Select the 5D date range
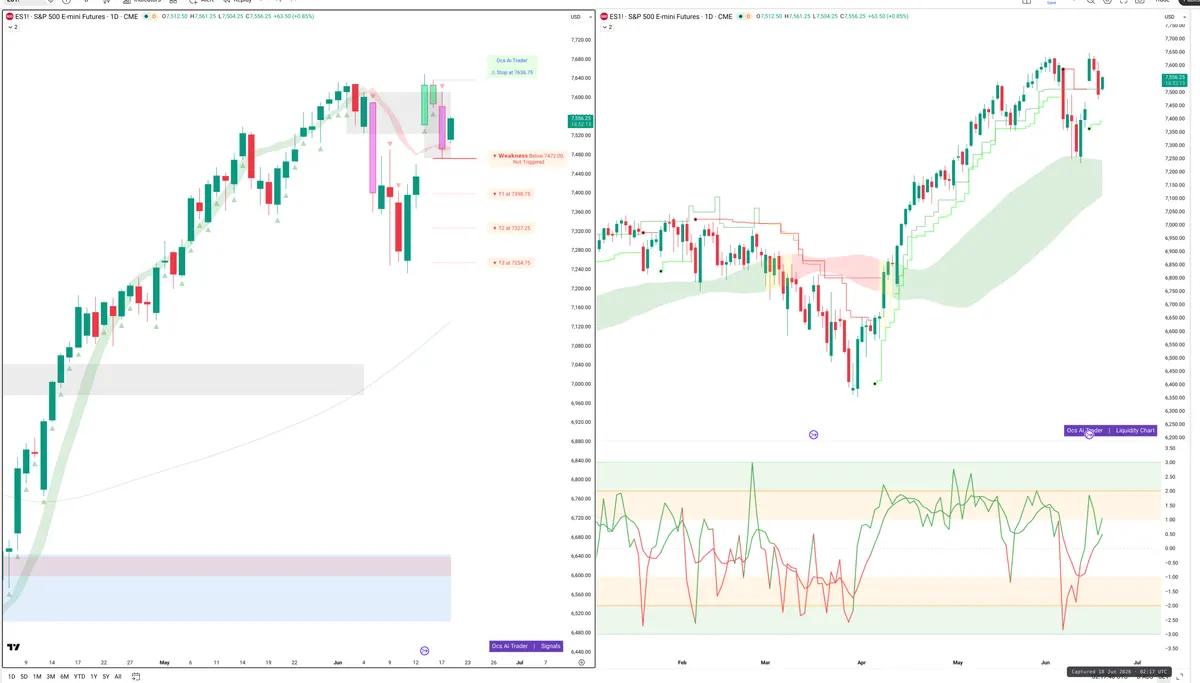The width and height of the screenshot is (1200, 683). (24, 677)
